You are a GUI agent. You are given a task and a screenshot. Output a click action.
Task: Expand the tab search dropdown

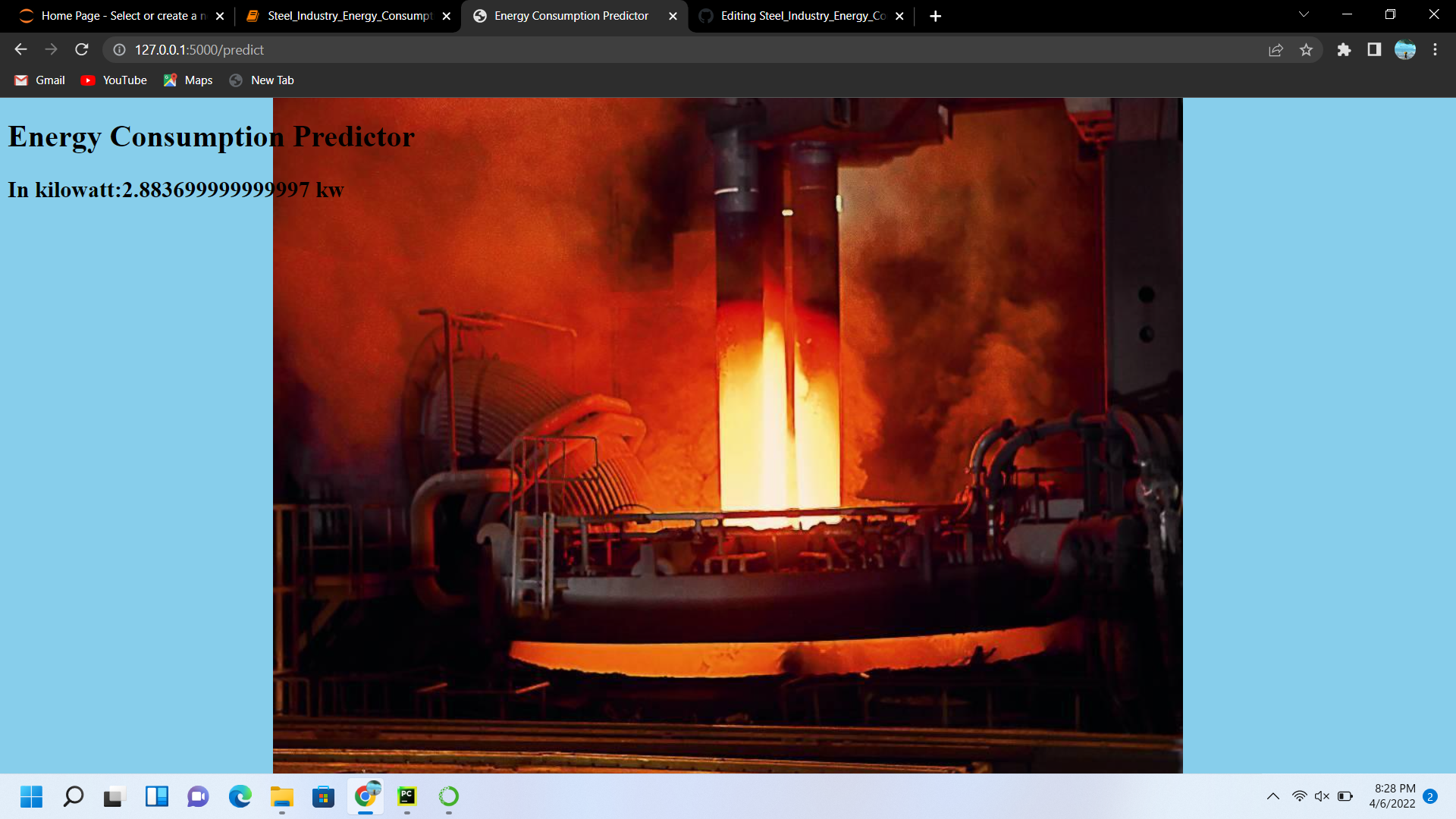[1304, 14]
